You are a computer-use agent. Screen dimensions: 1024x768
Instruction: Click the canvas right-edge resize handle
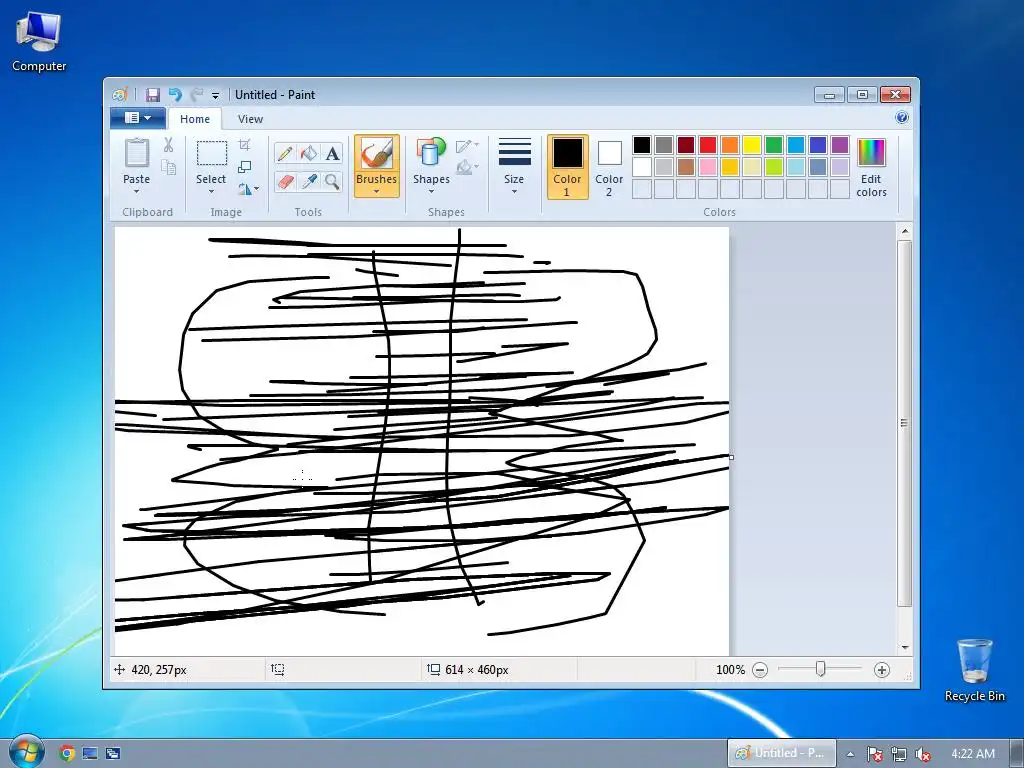(731, 457)
